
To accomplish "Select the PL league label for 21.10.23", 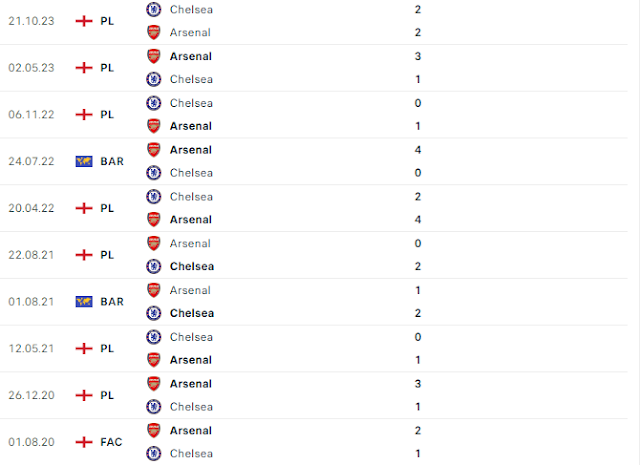I will click(x=107, y=21).
